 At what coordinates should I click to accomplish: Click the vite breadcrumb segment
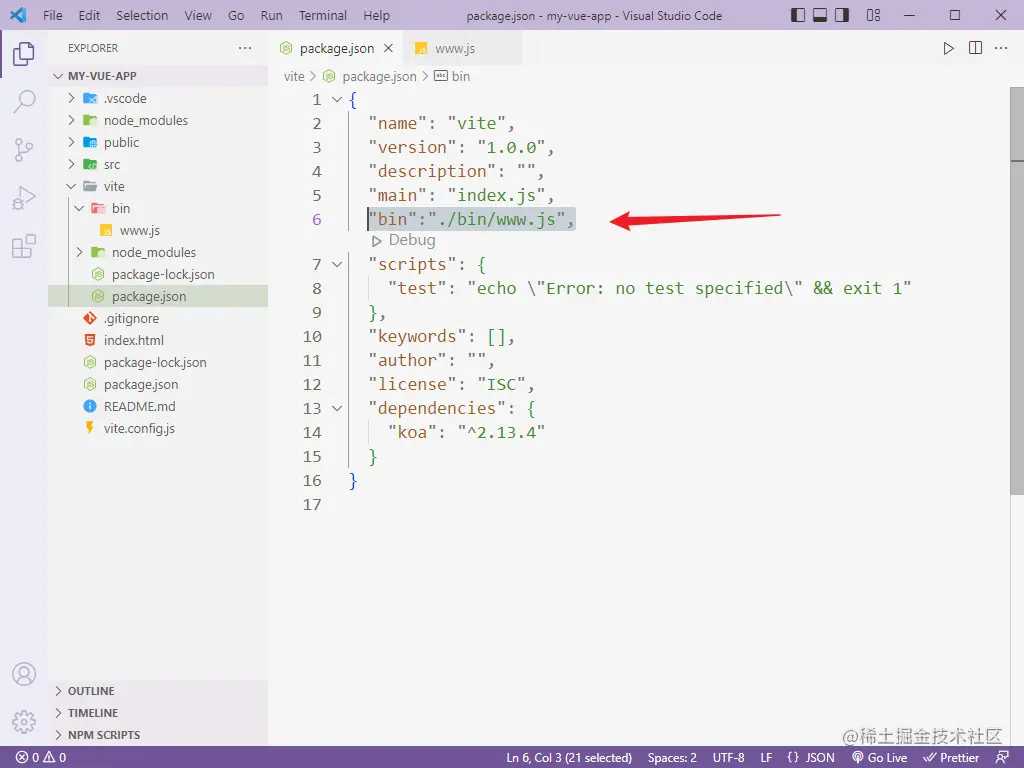tap(294, 76)
